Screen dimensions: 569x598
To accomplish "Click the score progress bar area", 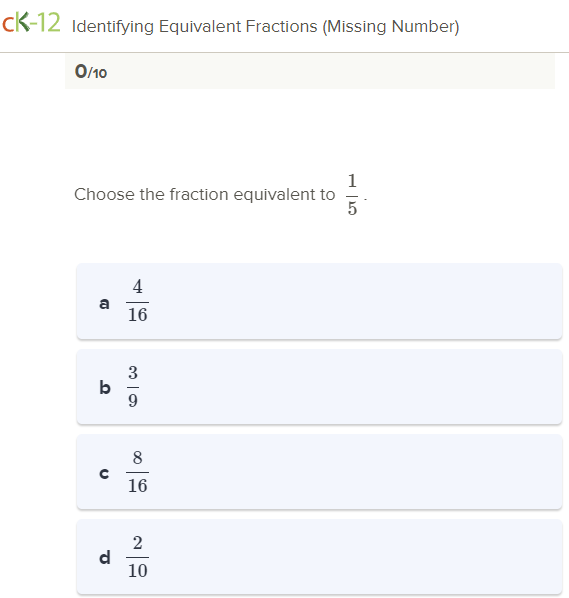I will pyautogui.click(x=310, y=71).
